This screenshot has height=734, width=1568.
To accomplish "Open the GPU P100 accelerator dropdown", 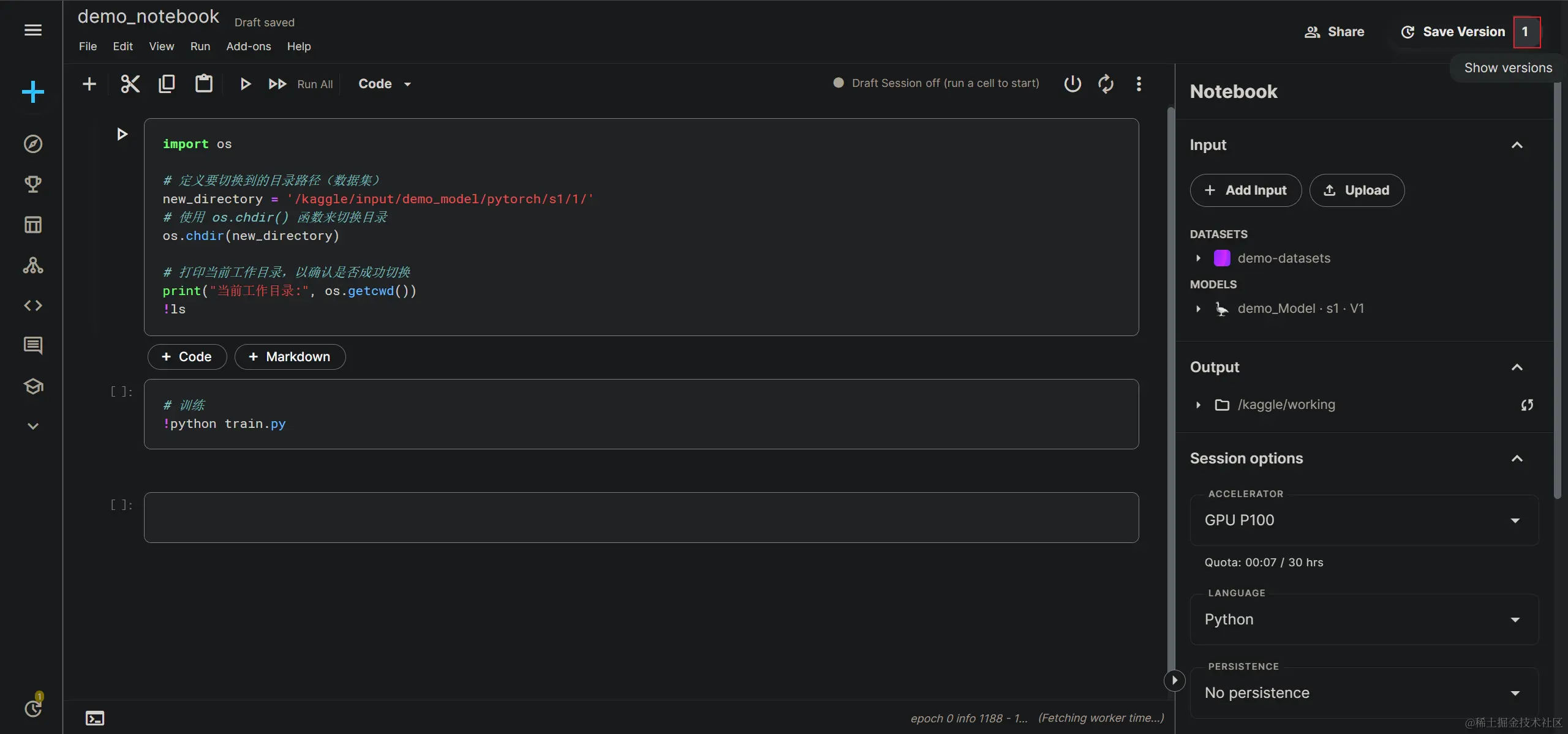I will coord(1363,520).
